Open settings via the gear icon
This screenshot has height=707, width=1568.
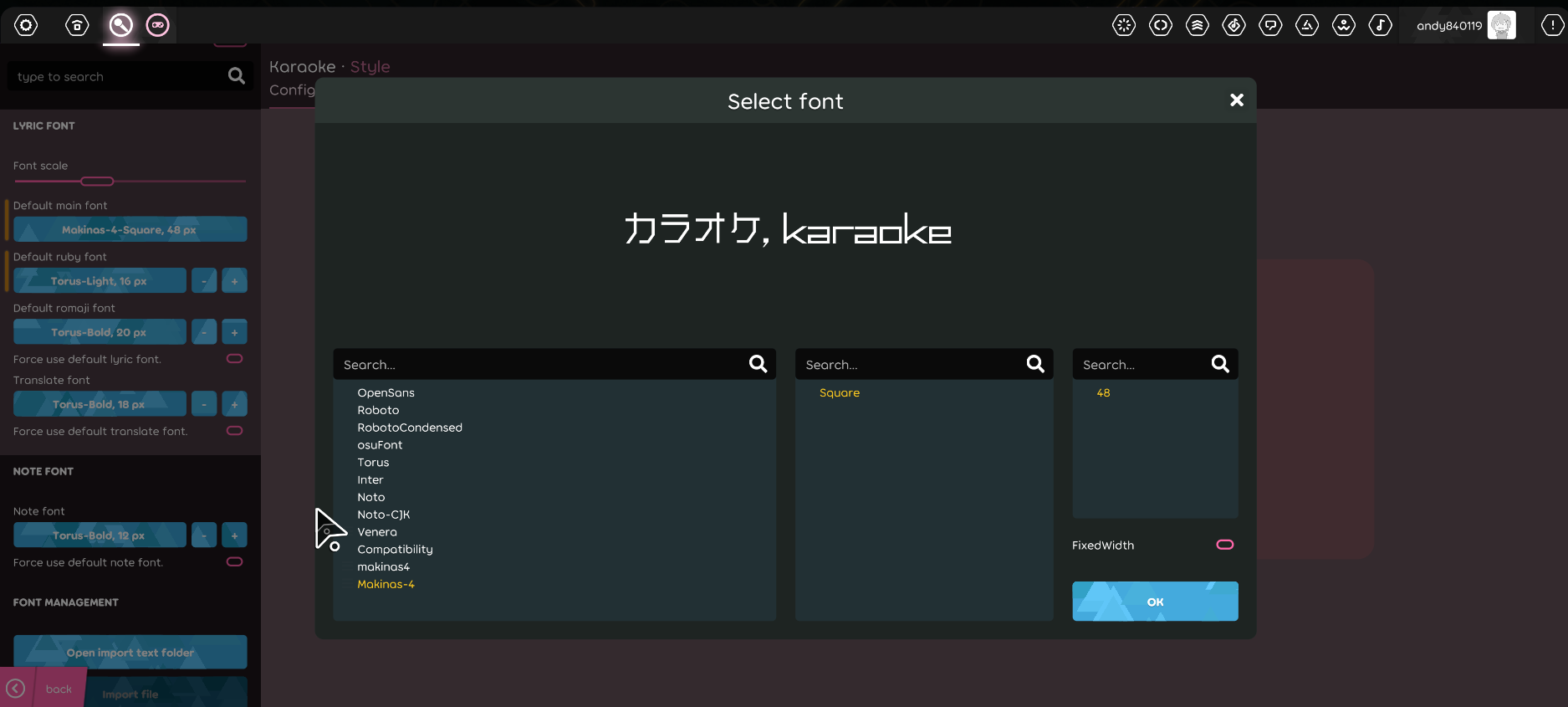[26, 25]
